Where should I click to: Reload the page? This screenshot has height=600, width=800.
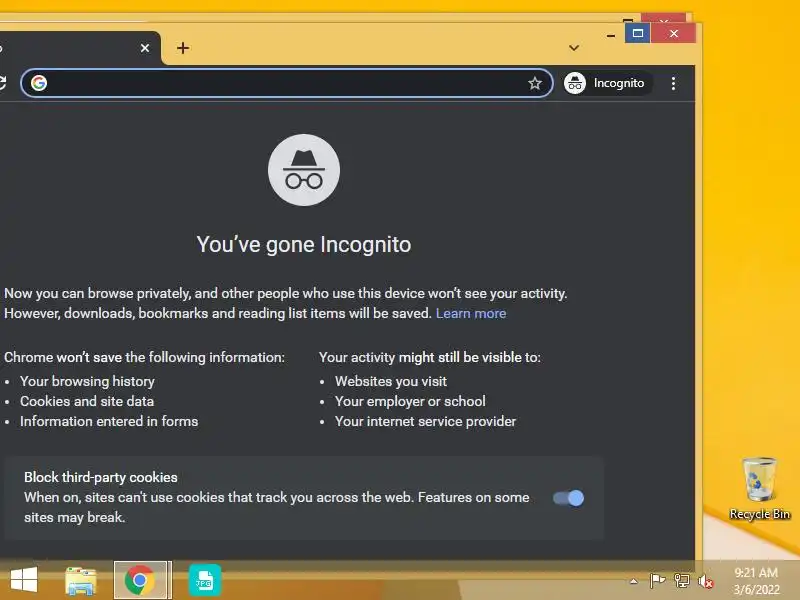[x=2, y=83]
